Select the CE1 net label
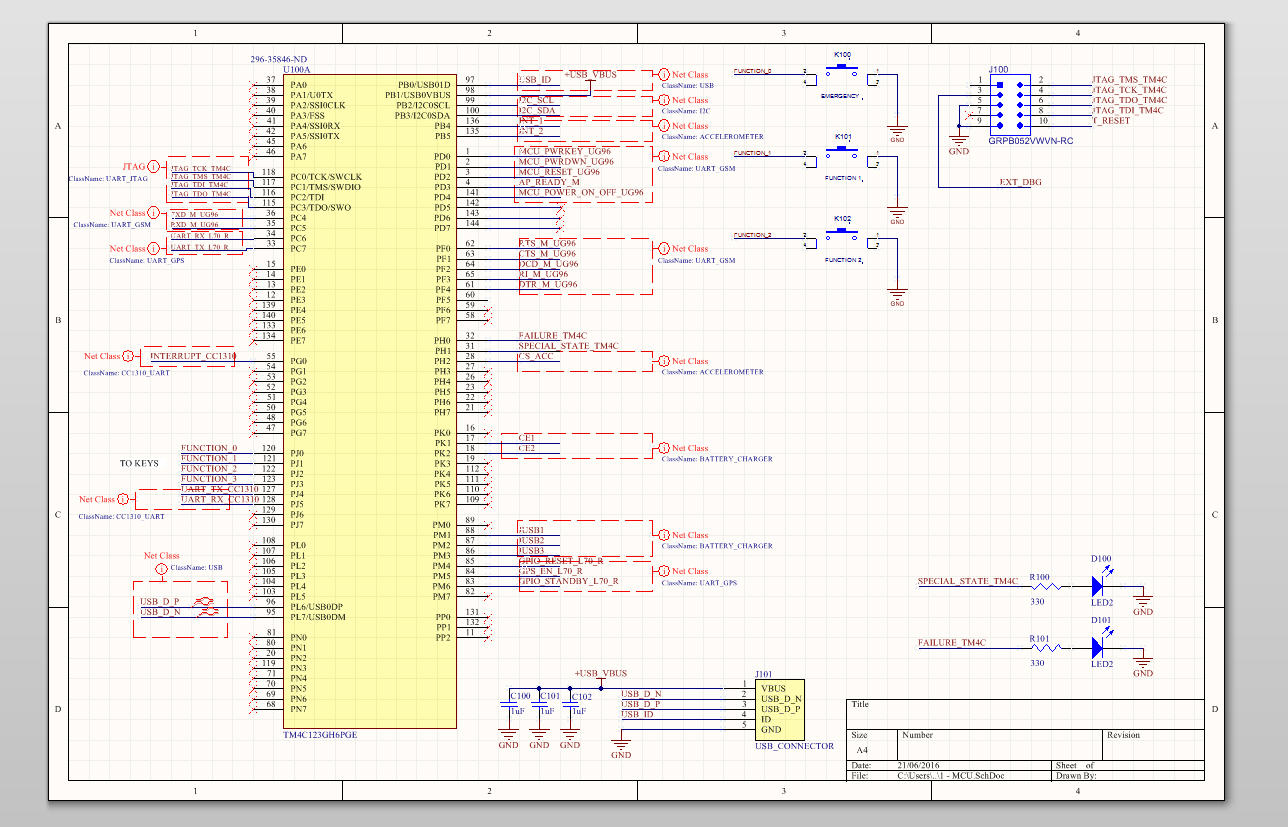Image resolution: width=1288 pixels, height=827 pixels. 526,438
